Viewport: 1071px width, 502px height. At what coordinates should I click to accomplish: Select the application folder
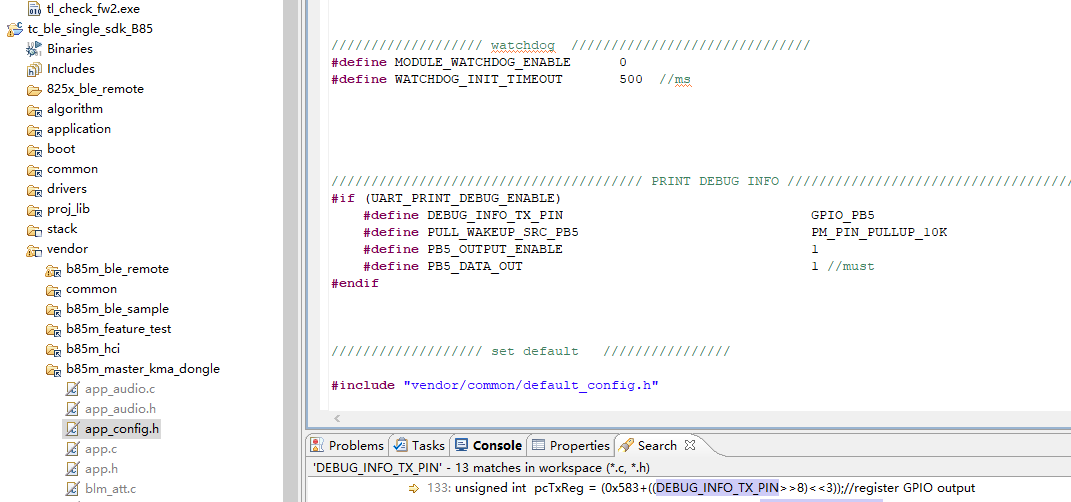(x=79, y=128)
